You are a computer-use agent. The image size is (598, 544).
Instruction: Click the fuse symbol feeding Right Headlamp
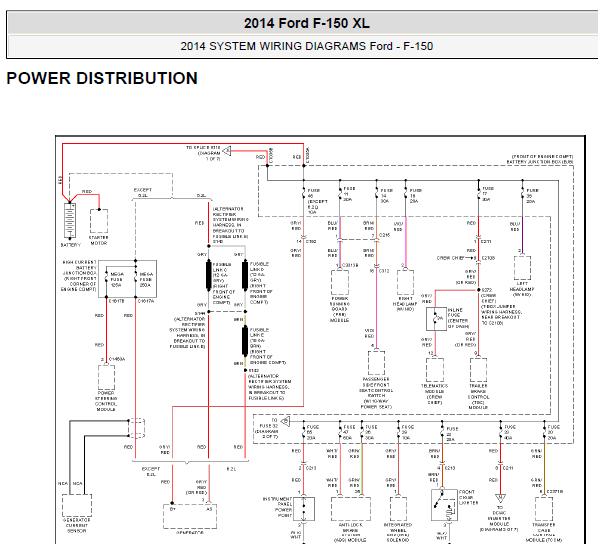pos(406,193)
